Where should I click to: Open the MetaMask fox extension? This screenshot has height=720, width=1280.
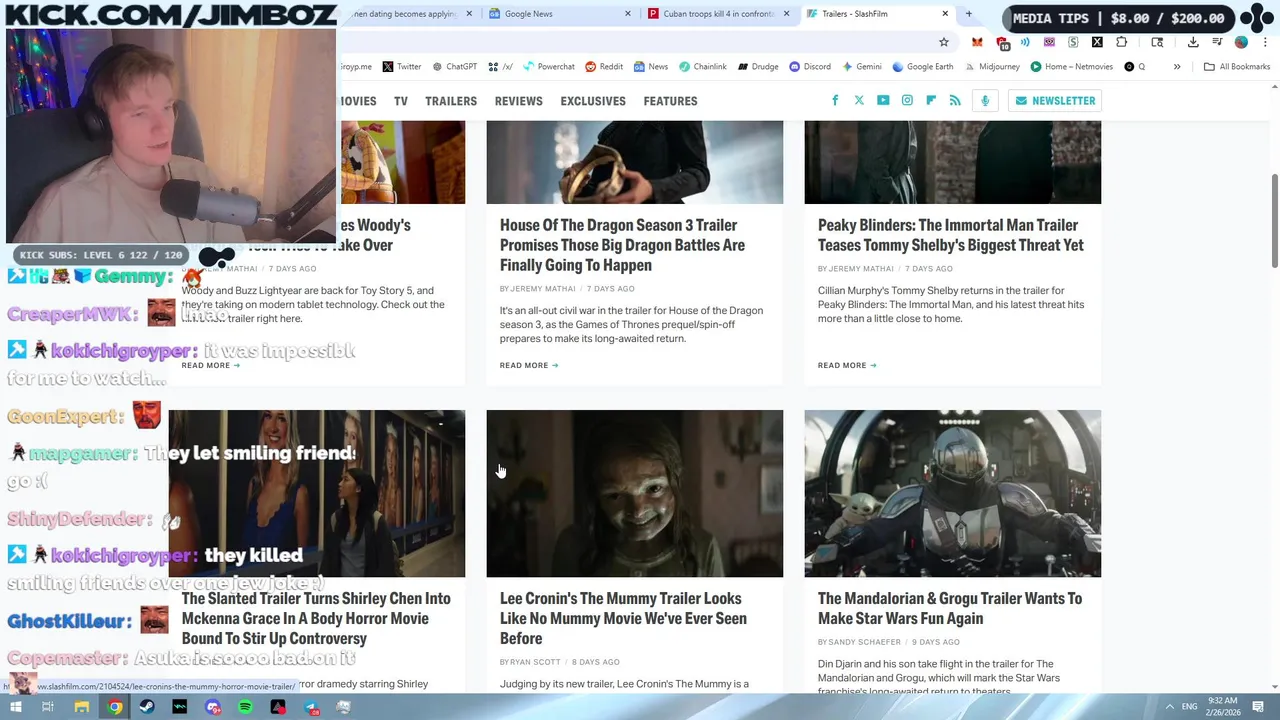pos(977,42)
